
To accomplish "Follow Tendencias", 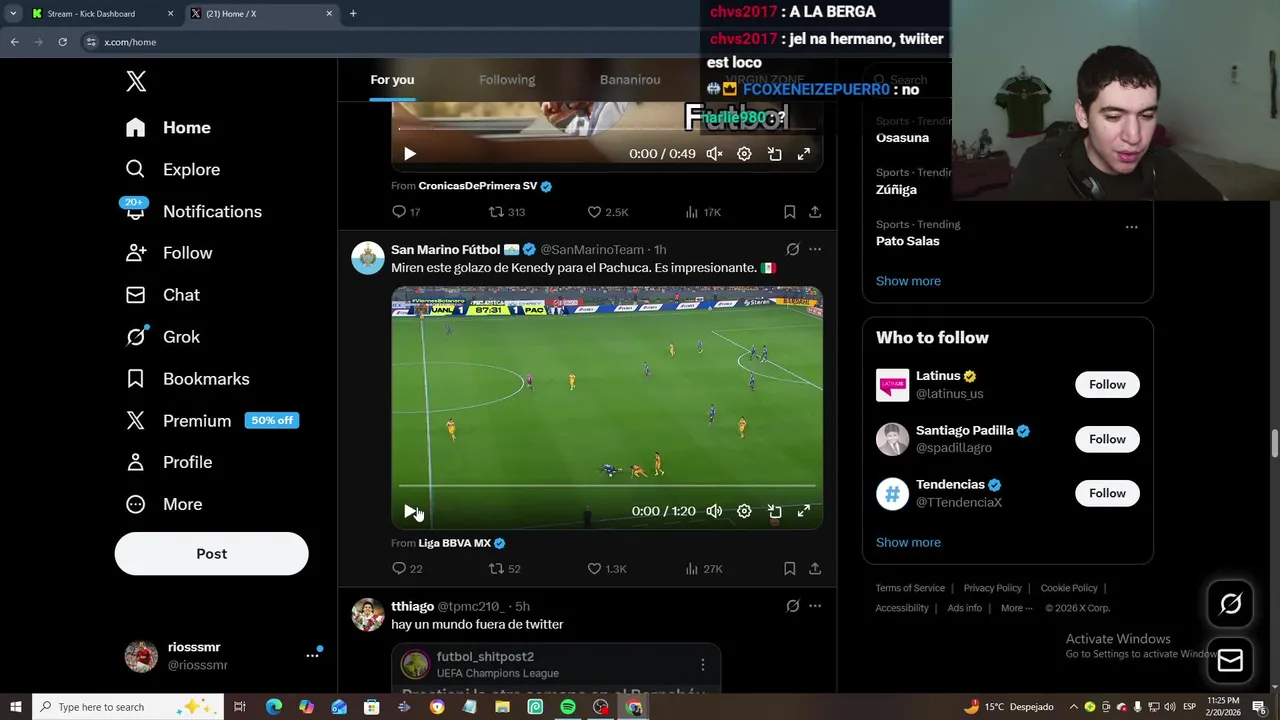I will (1107, 493).
